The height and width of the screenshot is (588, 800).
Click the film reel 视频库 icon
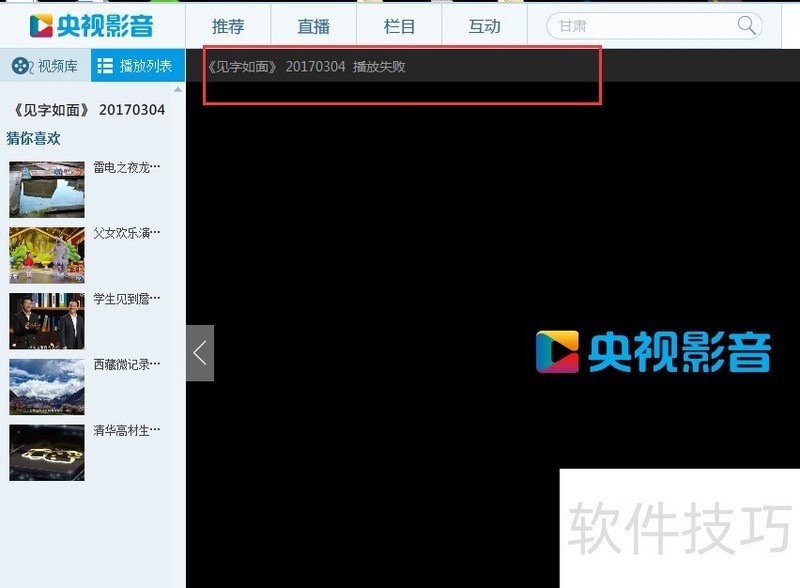click(x=22, y=66)
